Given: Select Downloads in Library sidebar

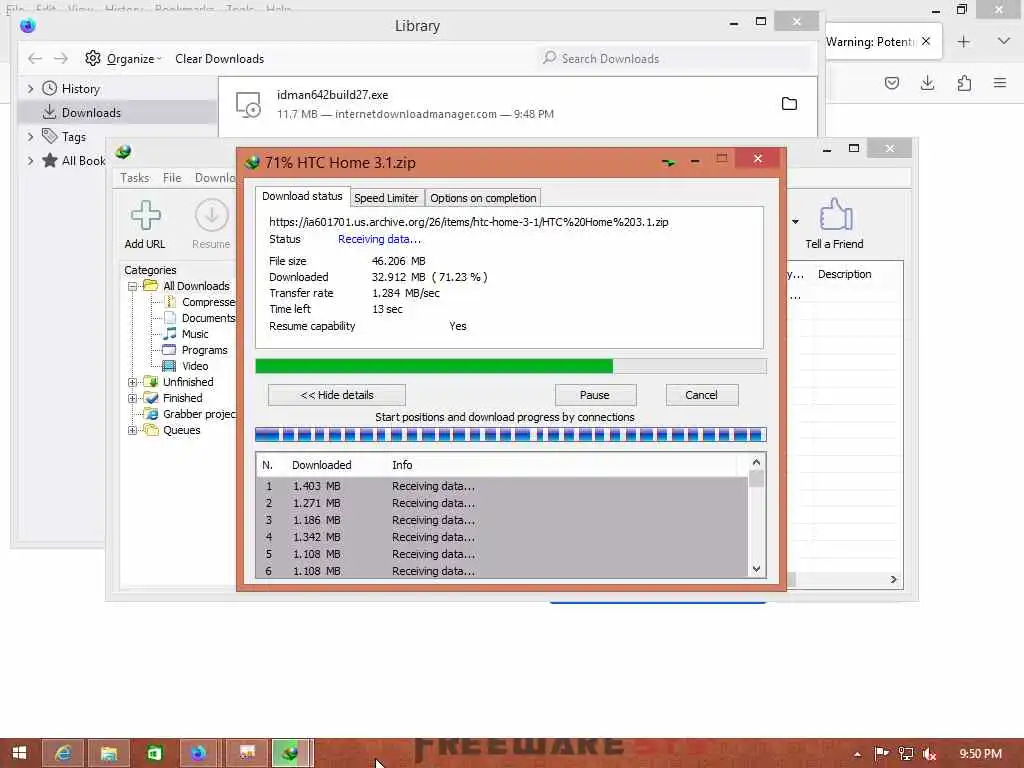Looking at the screenshot, I should coord(118,112).
